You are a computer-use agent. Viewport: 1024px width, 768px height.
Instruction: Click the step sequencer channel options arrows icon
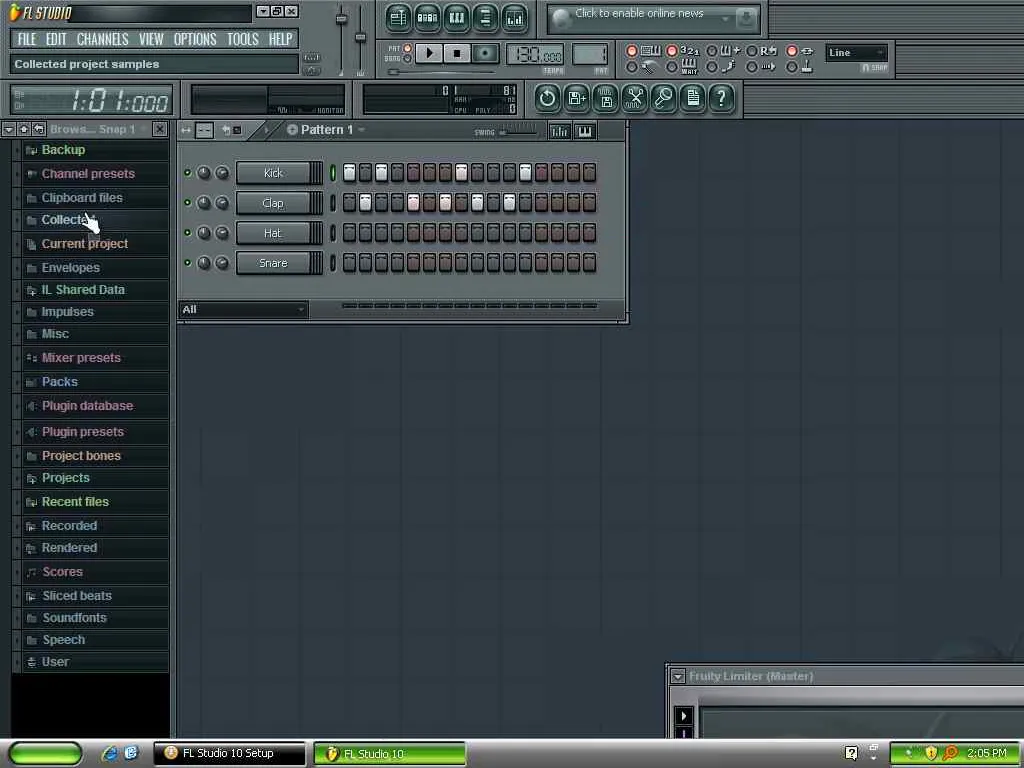coord(186,130)
